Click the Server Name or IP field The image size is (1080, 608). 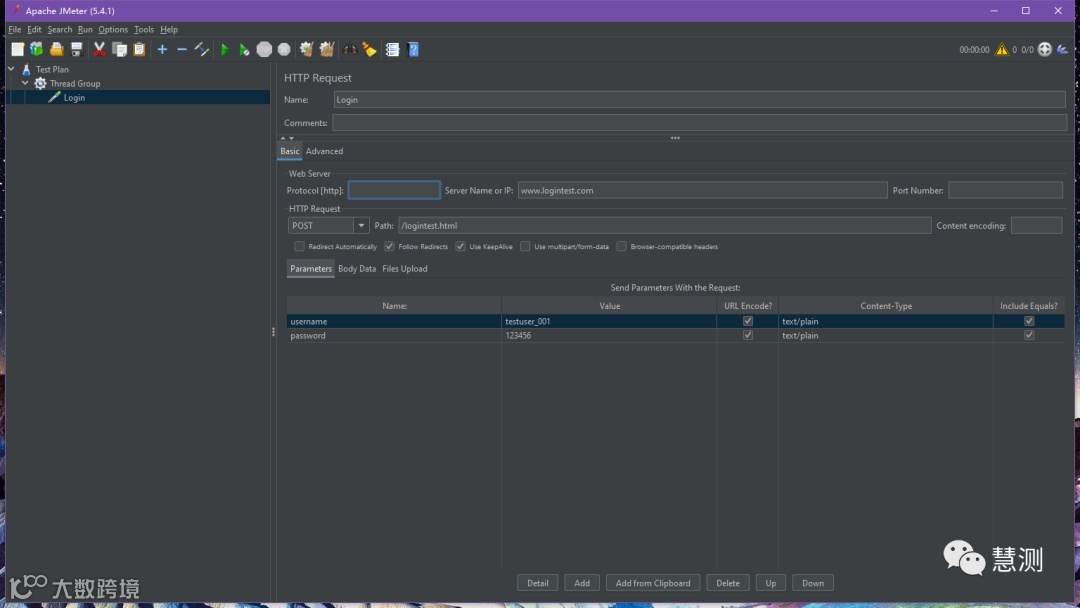tap(702, 190)
